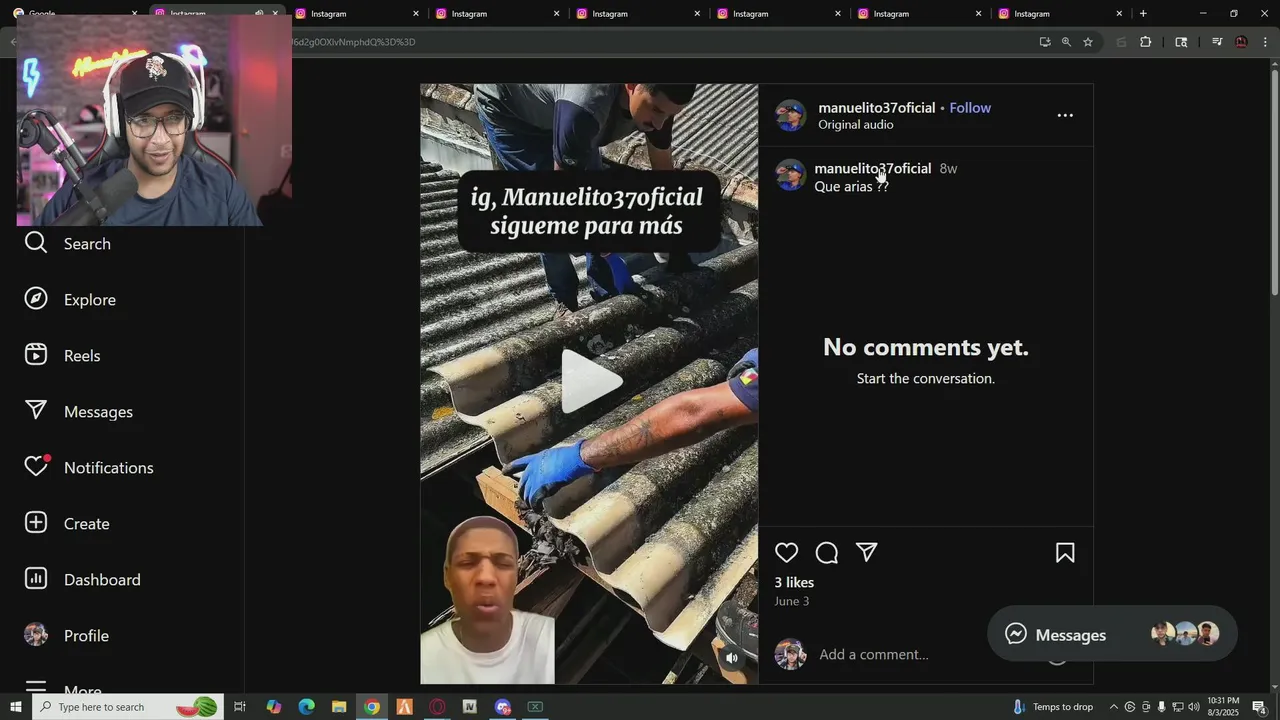Image resolution: width=1280 pixels, height=720 pixels.
Task: Like the post with the heart icon
Action: coord(787,553)
